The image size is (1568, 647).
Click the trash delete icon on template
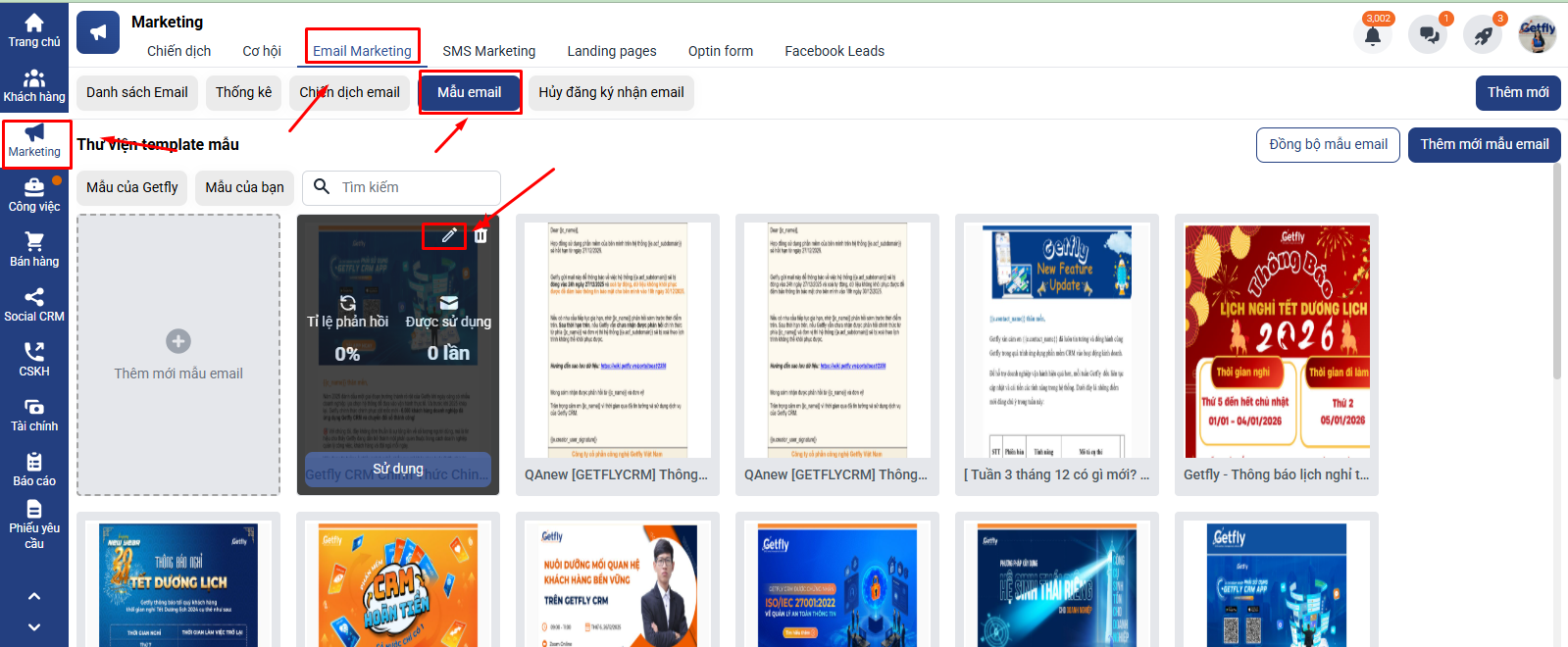[481, 235]
